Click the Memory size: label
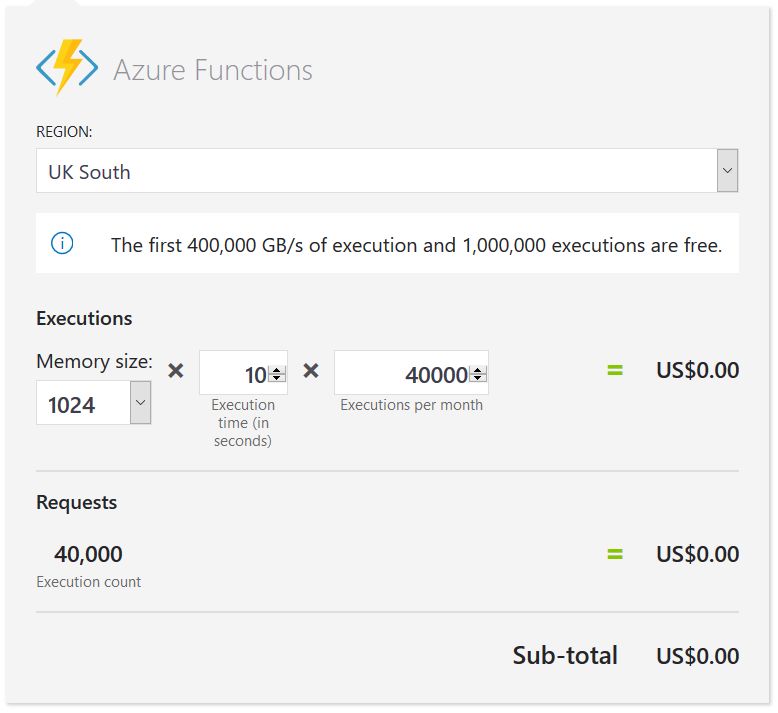The height and width of the screenshot is (713, 778). click(x=94, y=361)
